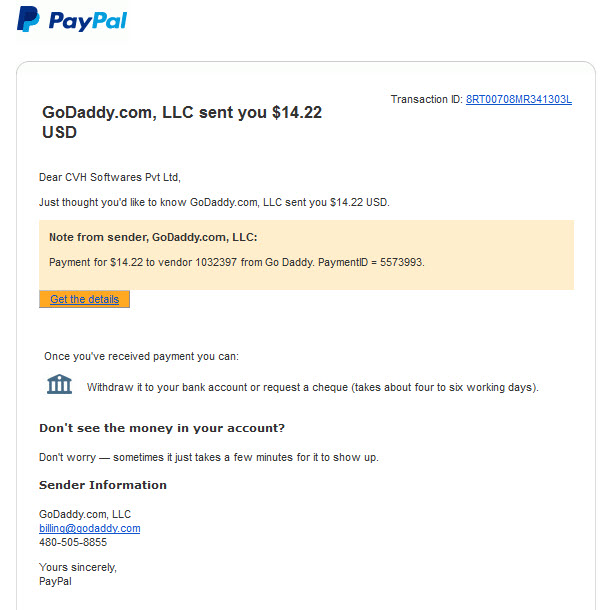Image resolution: width=612 pixels, height=610 pixels.
Task: Click the Don't worry few minutes sentence
Action: 209,457
